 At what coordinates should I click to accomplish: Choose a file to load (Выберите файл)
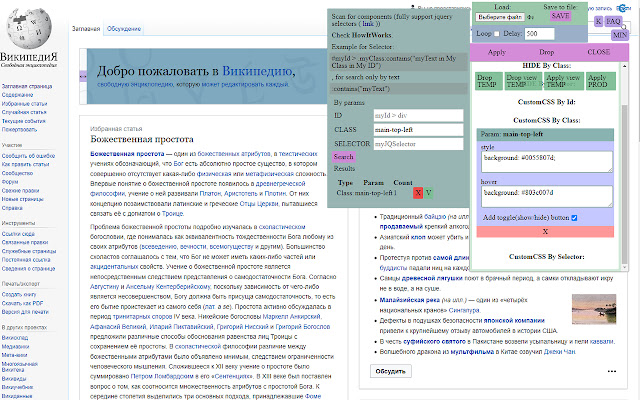point(500,17)
